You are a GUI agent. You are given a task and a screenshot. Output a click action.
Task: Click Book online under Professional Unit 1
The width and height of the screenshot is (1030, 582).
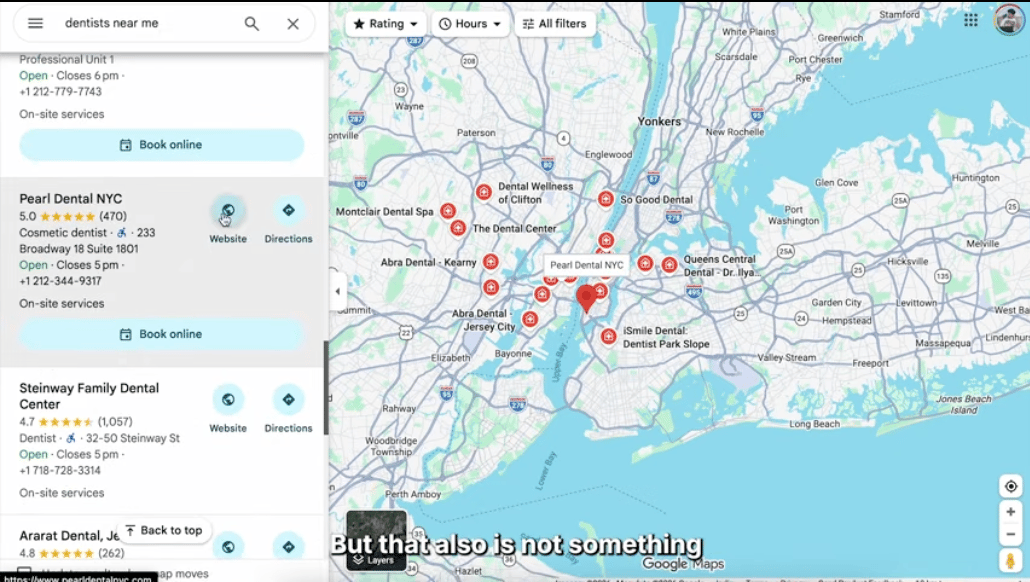click(x=162, y=145)
